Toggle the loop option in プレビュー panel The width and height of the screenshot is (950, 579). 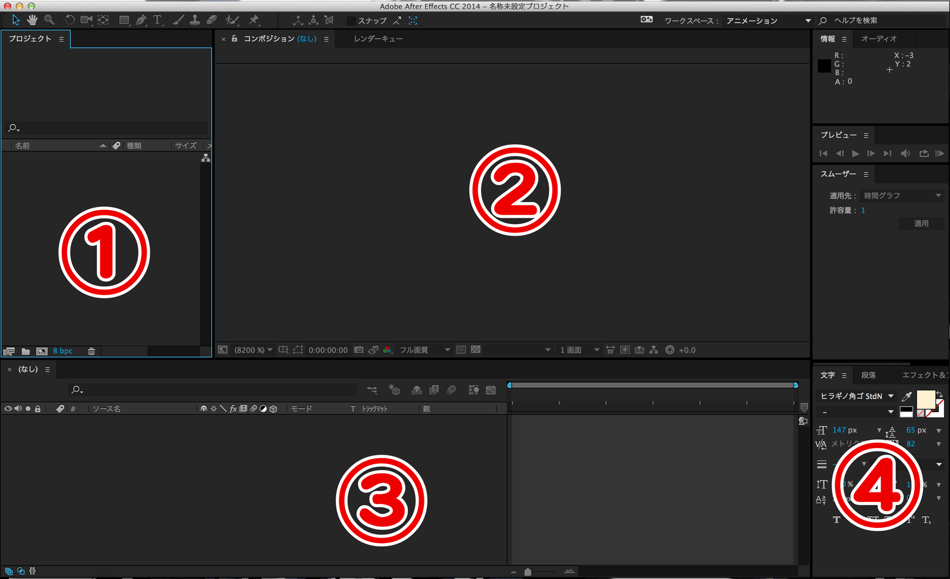(x=922, y=154)
